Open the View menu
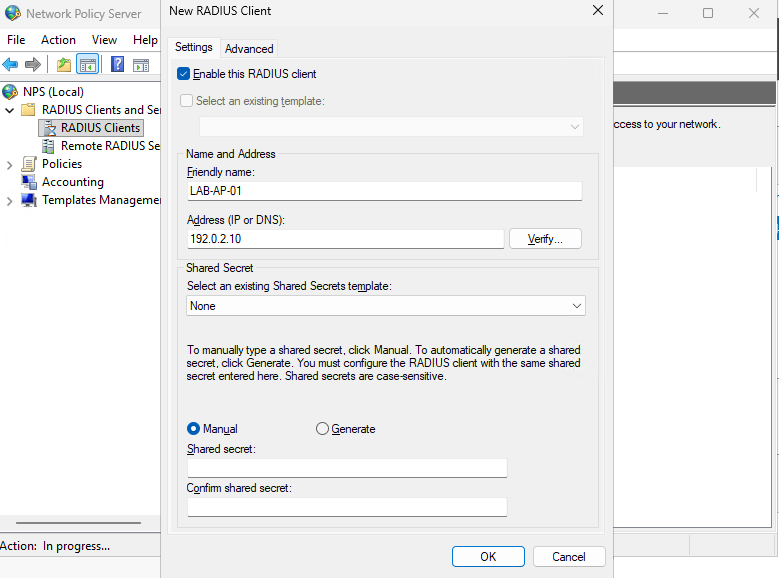 click(104, 40)
